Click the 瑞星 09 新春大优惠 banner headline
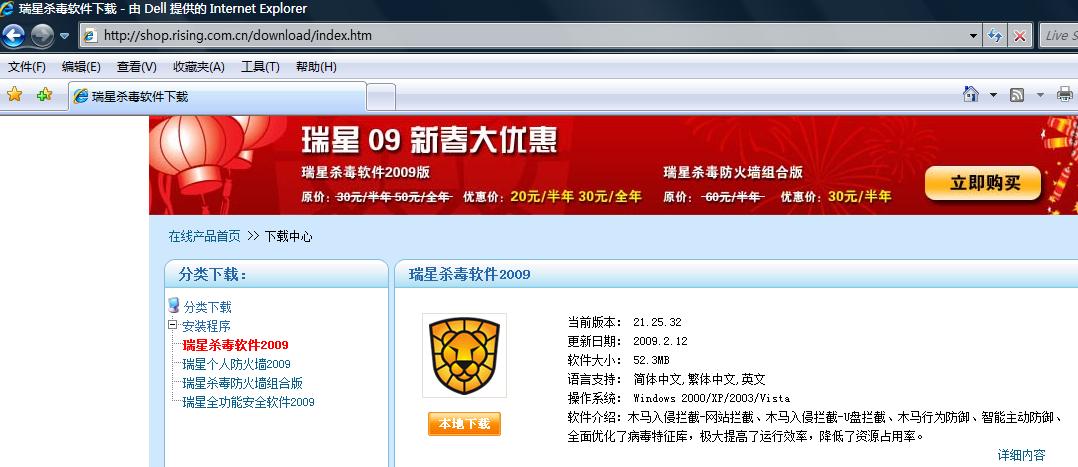Screen dimensions: 1078x467 [429, 140]
